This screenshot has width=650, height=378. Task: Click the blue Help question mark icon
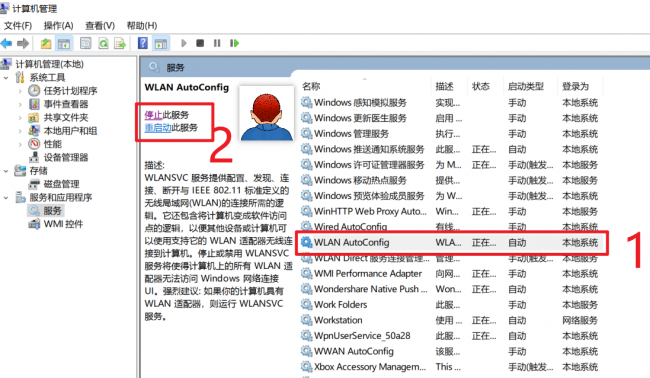pos(143,43)
